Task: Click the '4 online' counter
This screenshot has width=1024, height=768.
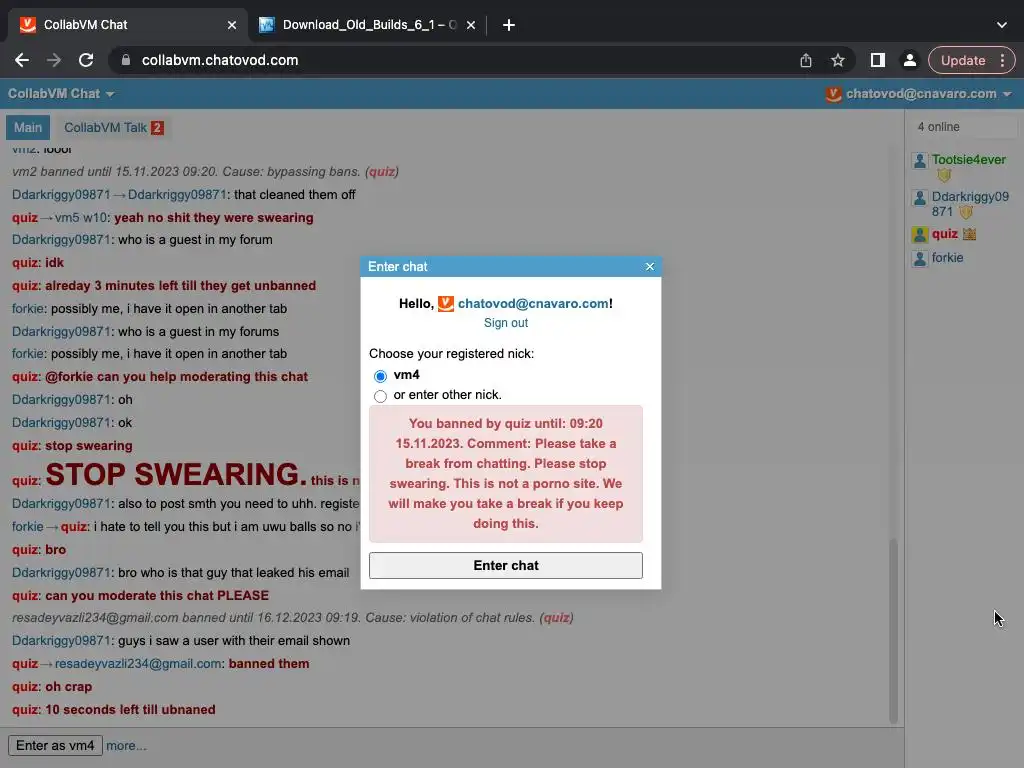Action: pyautogui.click(x=938, y=127)
